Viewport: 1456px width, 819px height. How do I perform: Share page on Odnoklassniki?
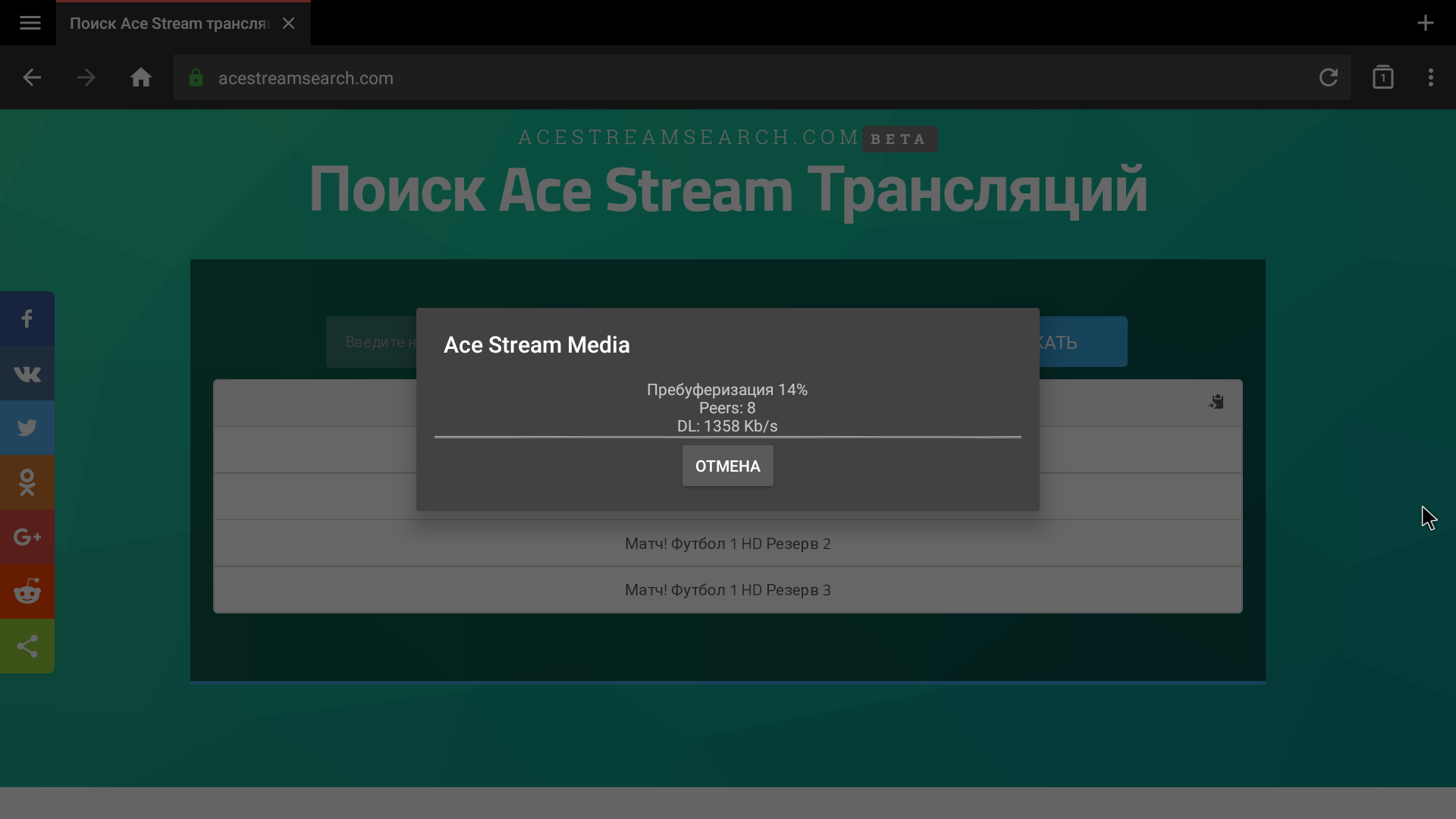pos(27,482)
